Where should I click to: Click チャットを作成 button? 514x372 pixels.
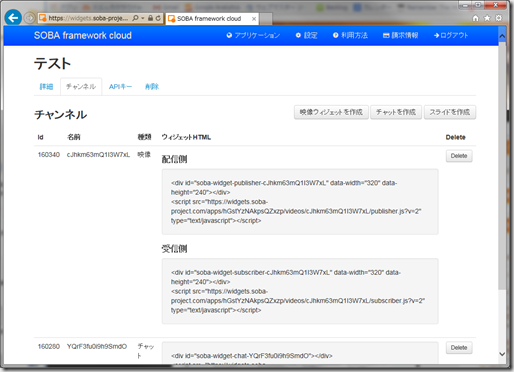click(x=396, y=112)
